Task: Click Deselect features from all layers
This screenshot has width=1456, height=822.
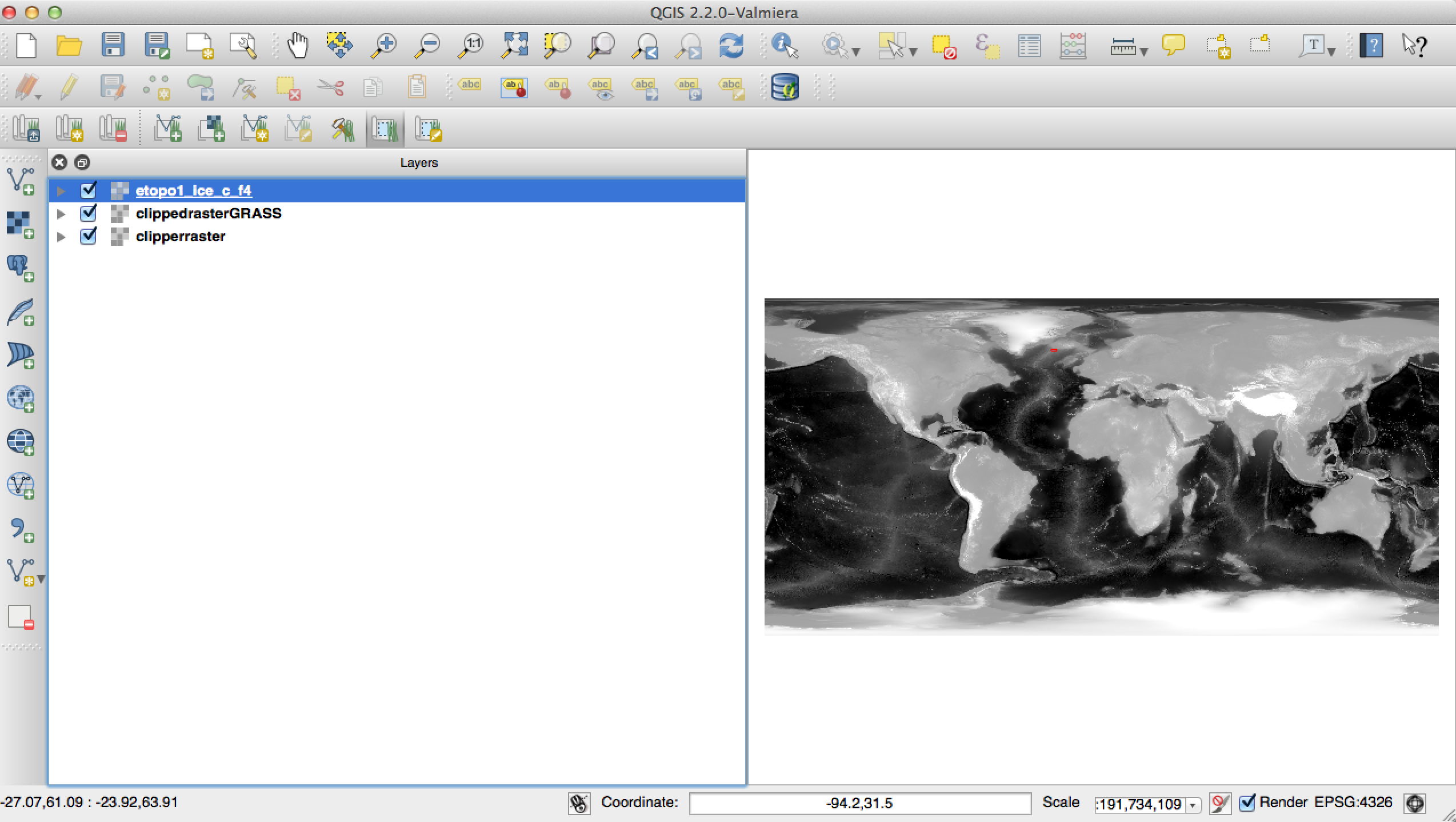Action: coord(944,46)
